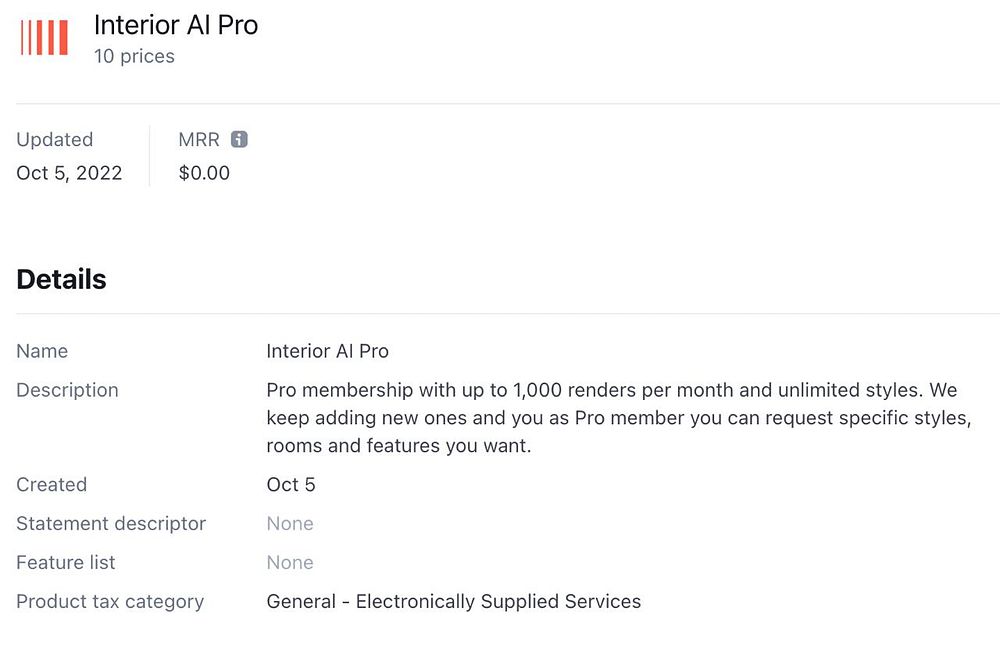Viewport: 1000px width, 654px height.
Task: Select the Name value Interior AI Pro
Action: tap(327, 351)
